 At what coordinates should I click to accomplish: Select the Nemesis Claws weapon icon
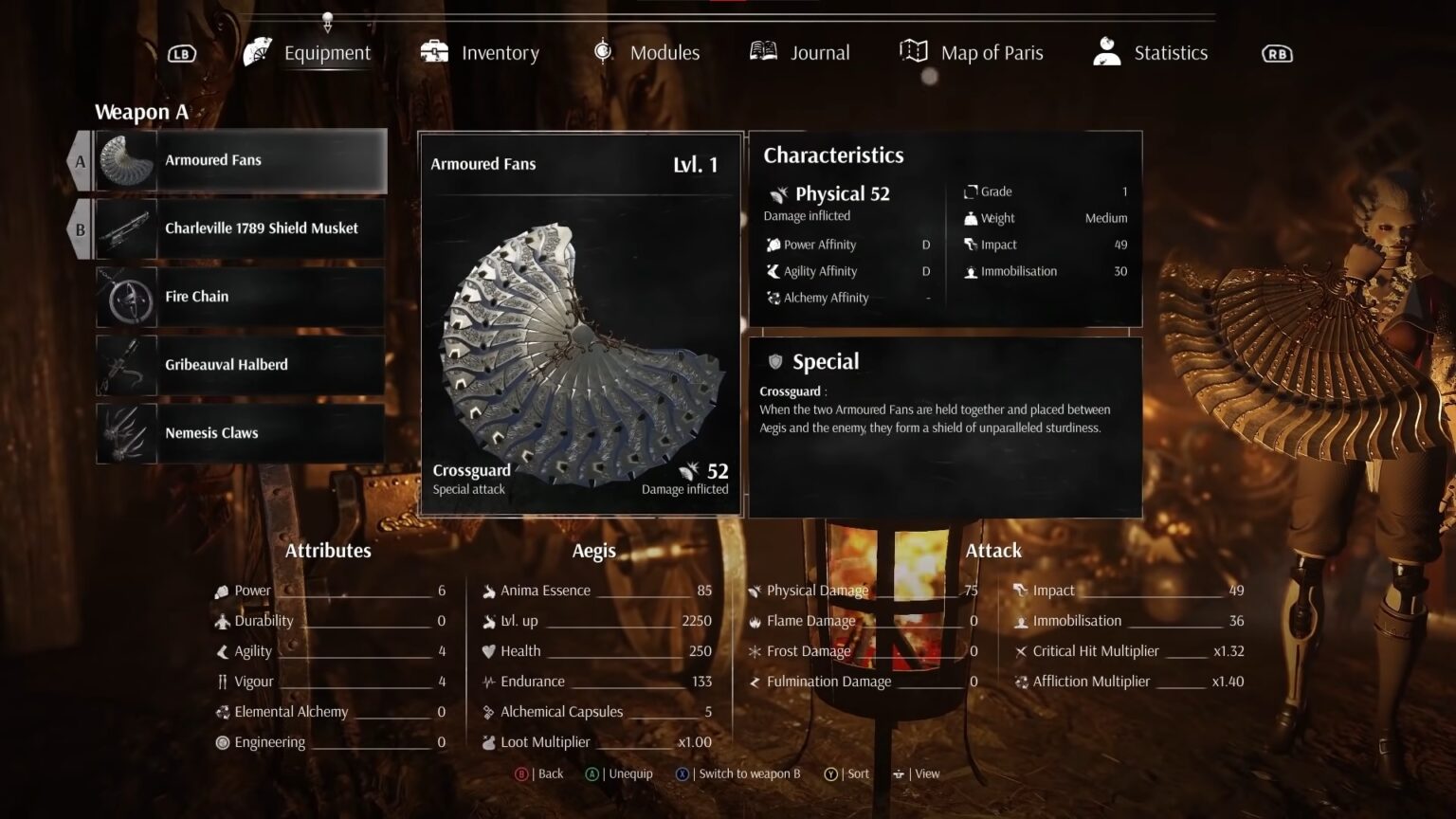pos(127,433)
